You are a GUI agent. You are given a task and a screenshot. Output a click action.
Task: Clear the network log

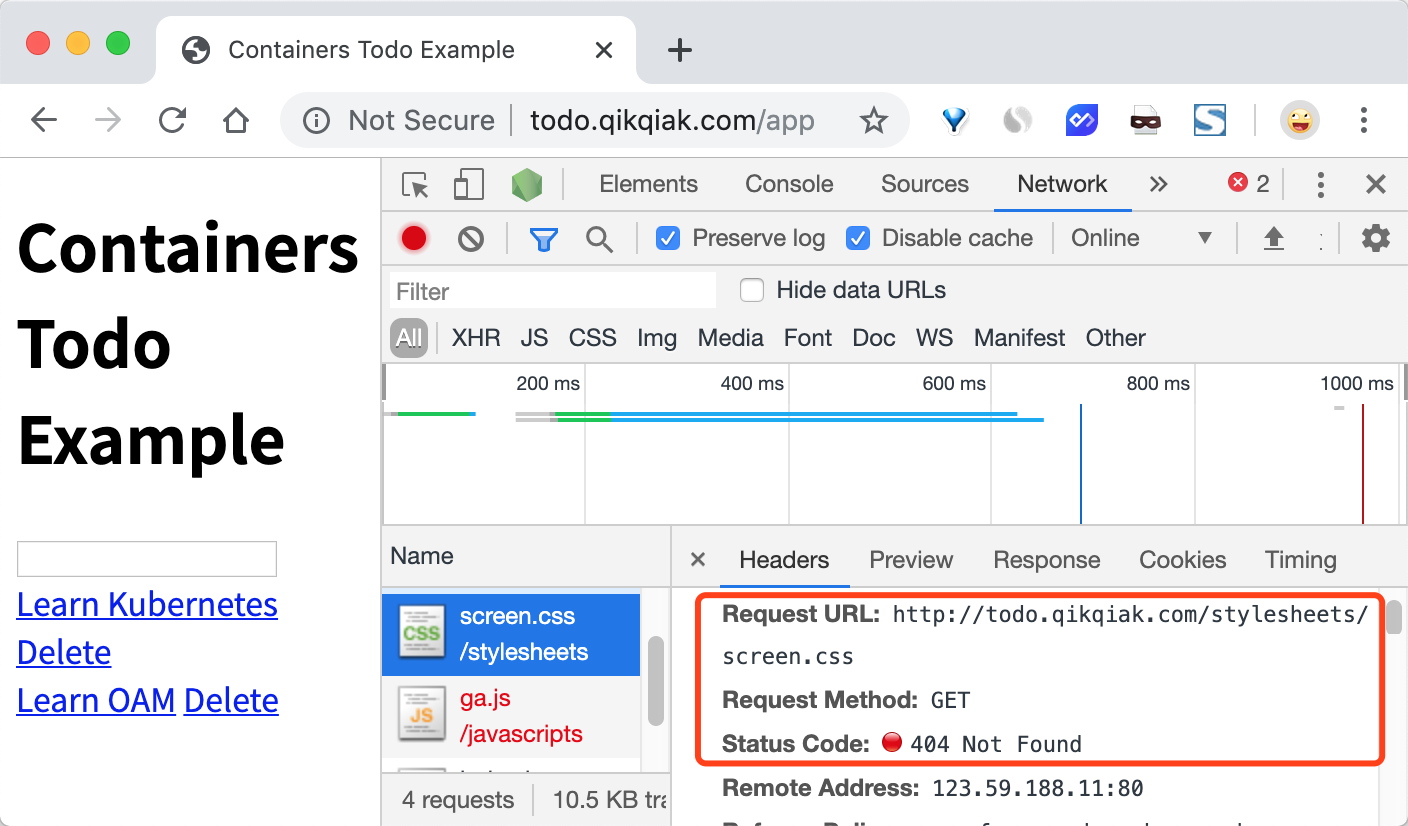pos(471,238)
